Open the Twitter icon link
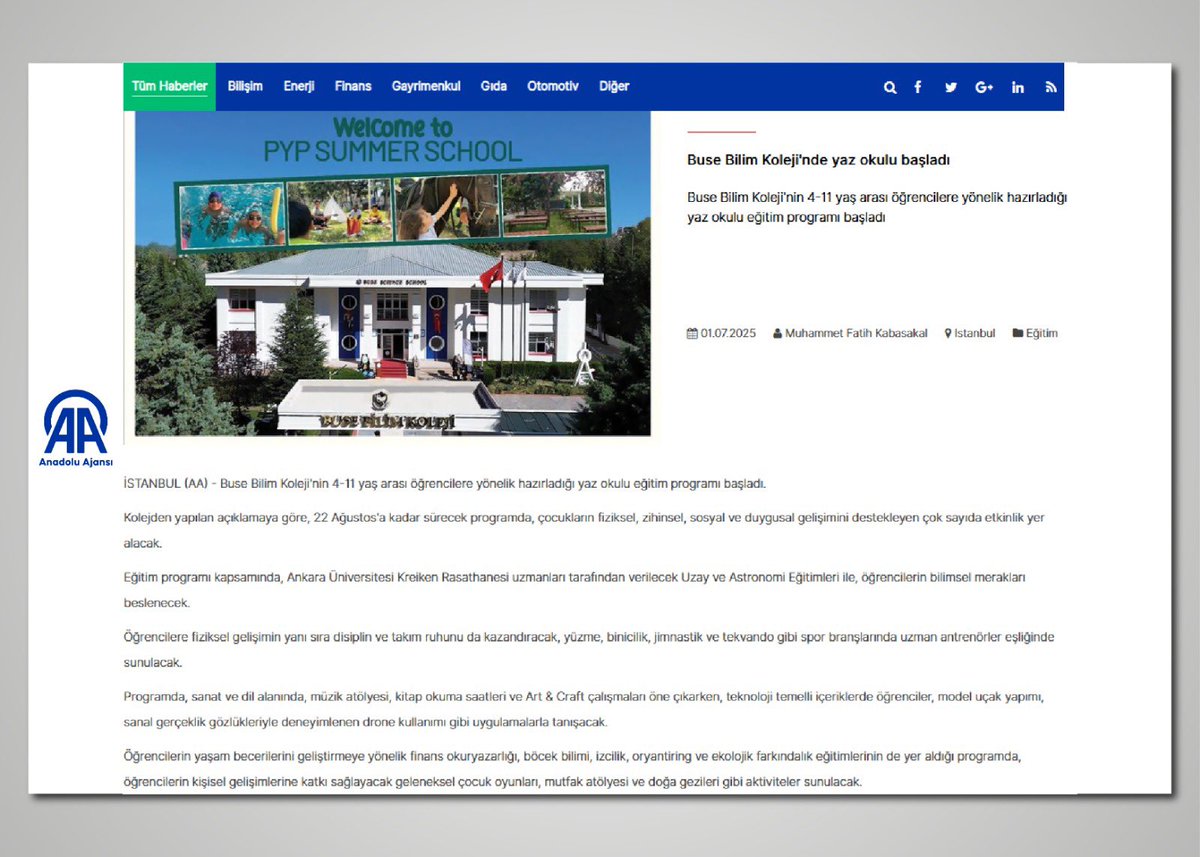The width and height of the screenshot is (1200, 857). [x=950, y=87]
